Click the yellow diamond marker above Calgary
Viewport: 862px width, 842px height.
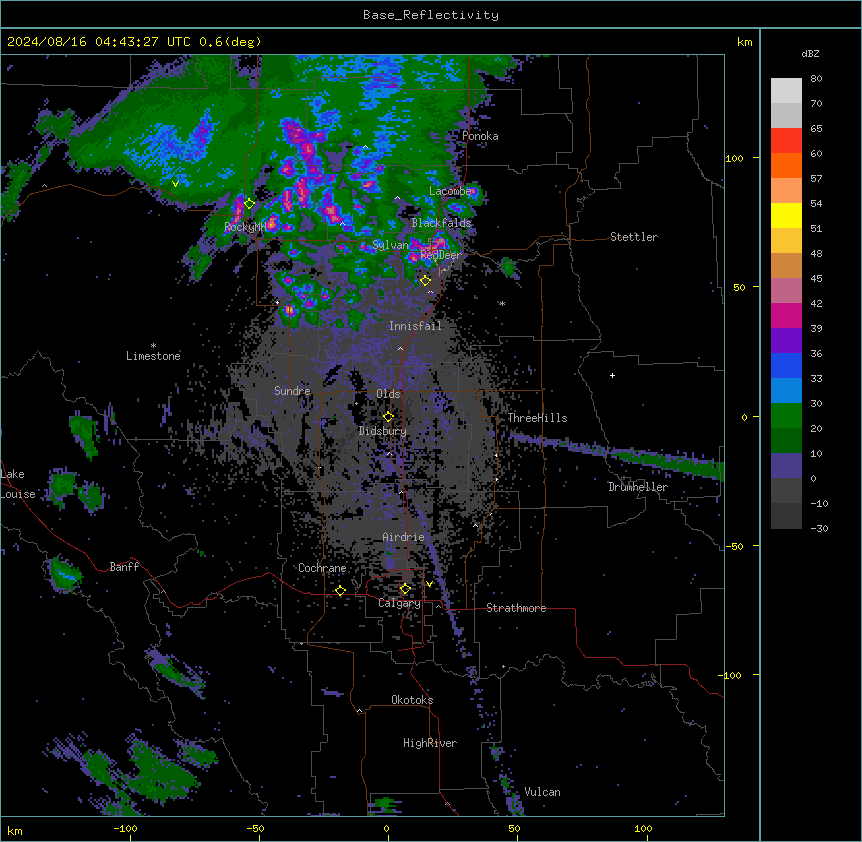click(x=405, y=589)
